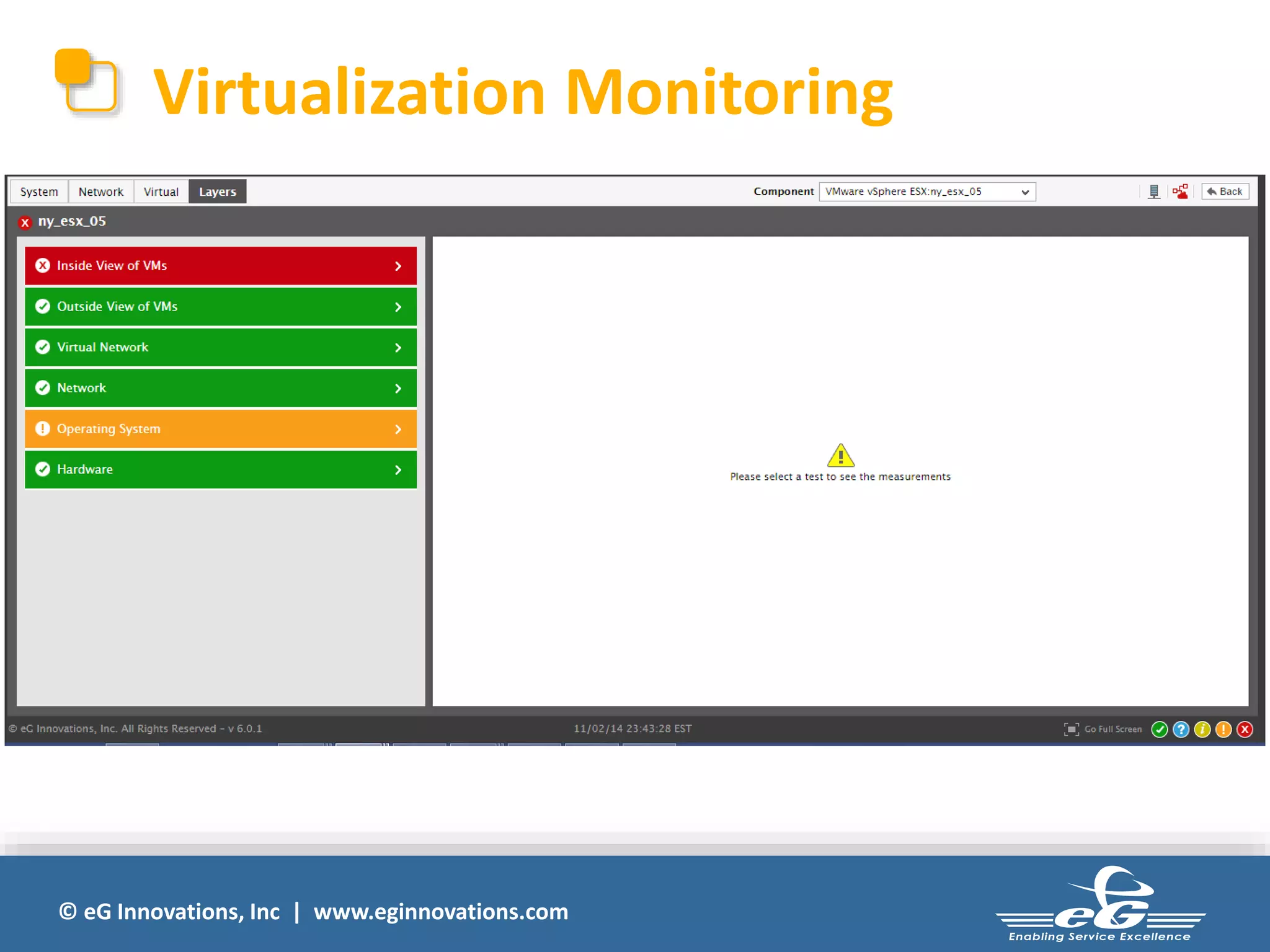Open the Virtual tab
Viewport: 1270px width, 952px height.
point(161,192)
